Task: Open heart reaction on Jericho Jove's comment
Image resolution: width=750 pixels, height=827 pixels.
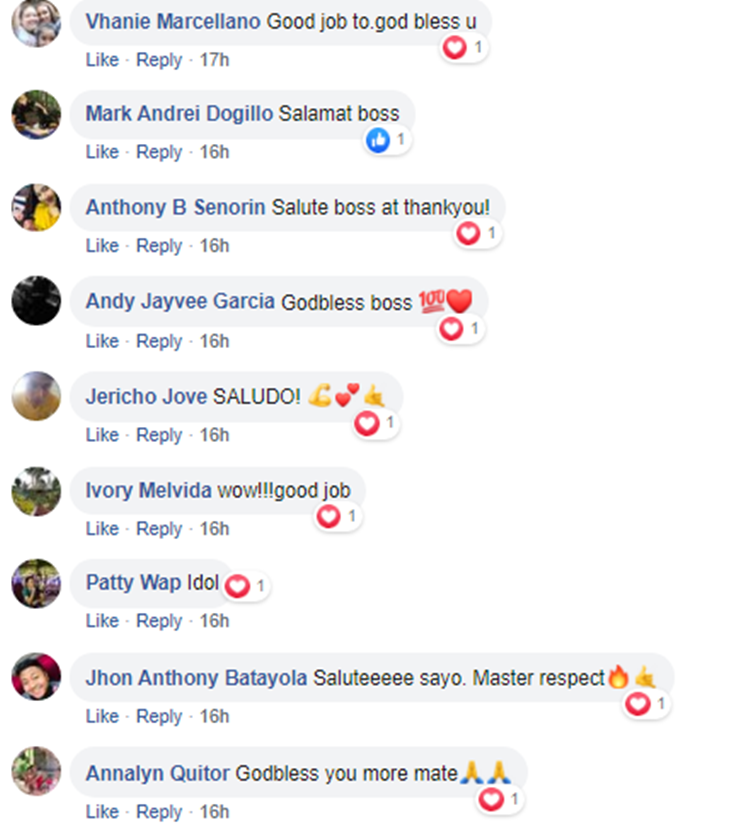Action: point(376,424)
